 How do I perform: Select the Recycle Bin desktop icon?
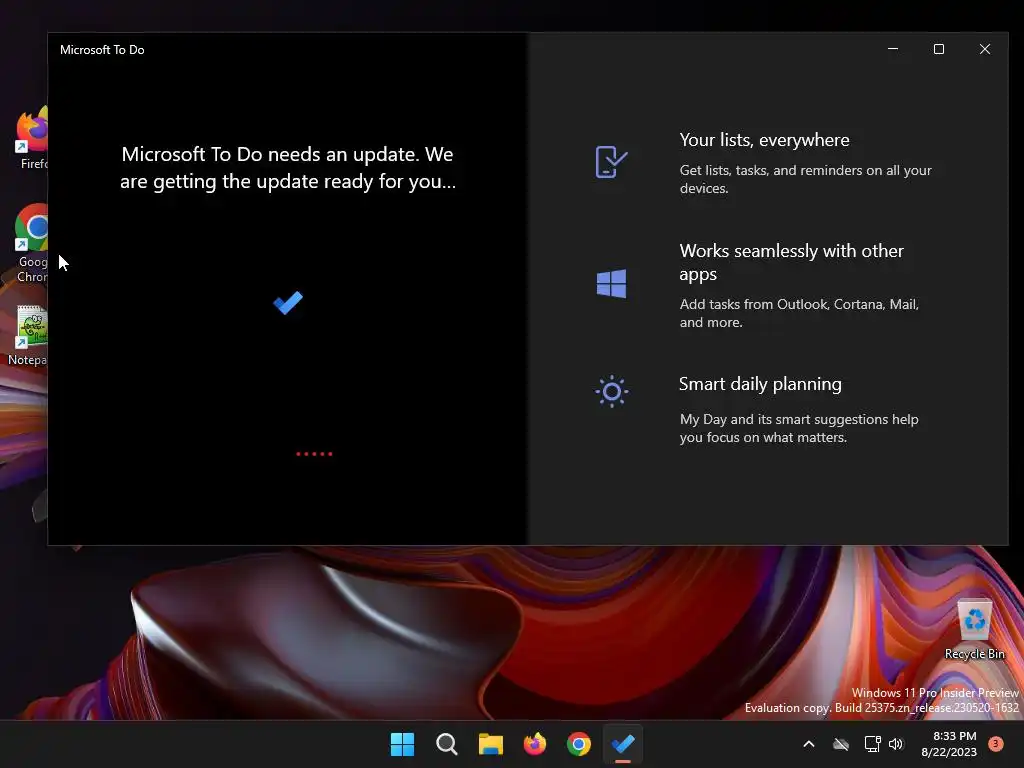[x=974, y=629]
